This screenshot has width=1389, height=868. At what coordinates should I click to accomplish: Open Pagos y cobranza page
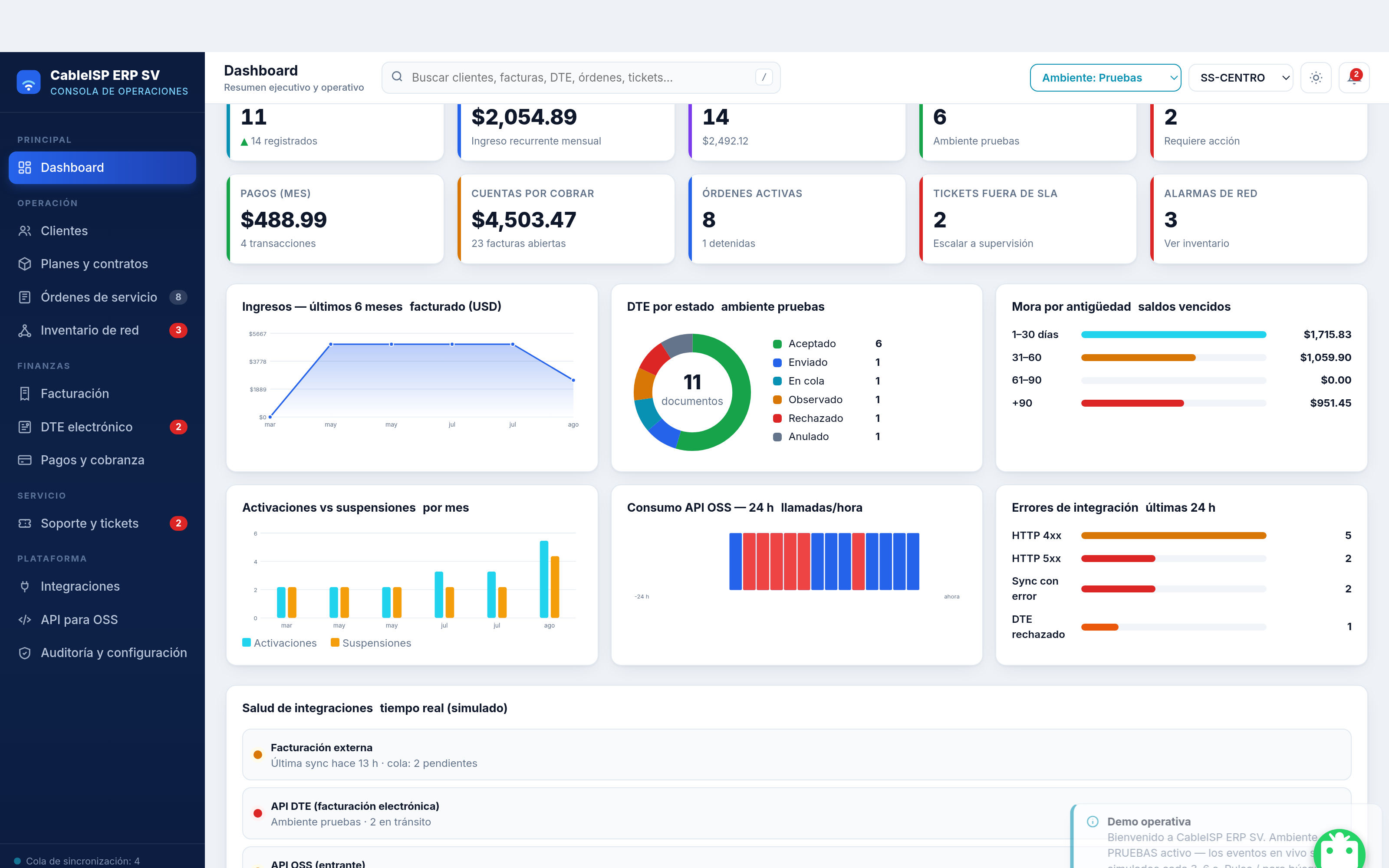click(x=102, y=460)
